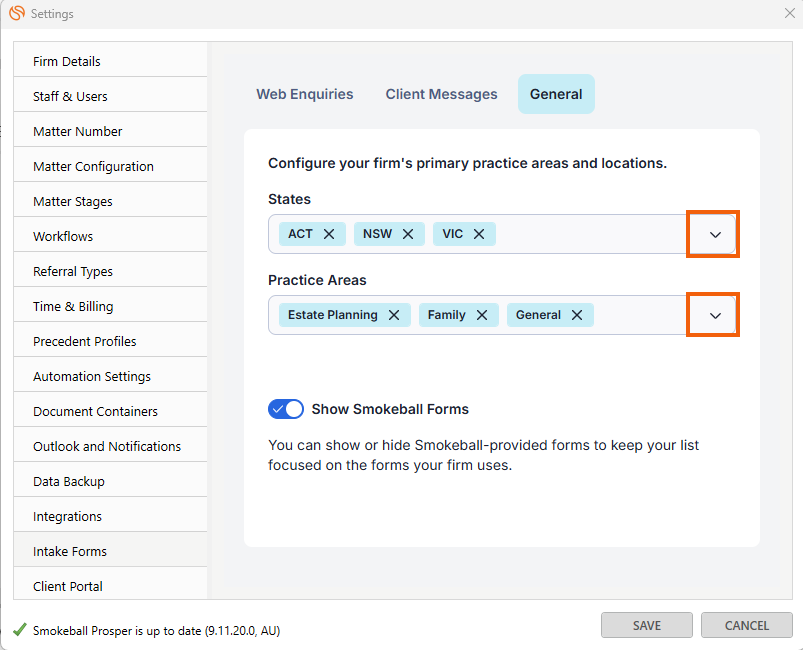Click the green up-to-date checkmark icon
The image size is (803, 650).
[20, 630]
